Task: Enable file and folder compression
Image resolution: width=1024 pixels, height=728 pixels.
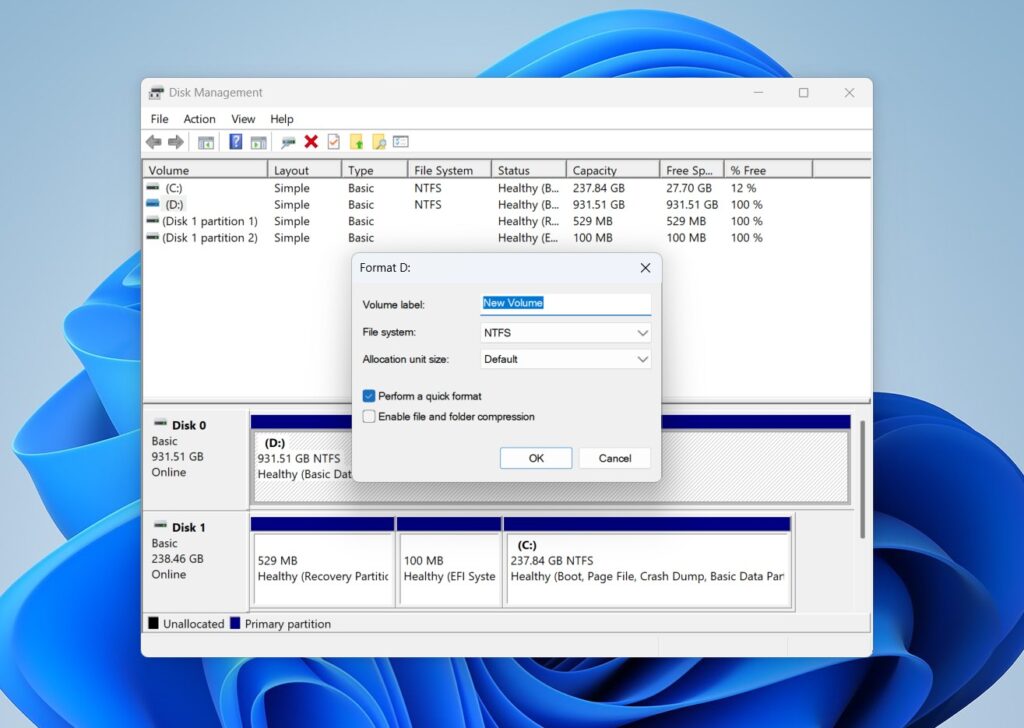Action: pyautogui.click(x=370, y=416)
